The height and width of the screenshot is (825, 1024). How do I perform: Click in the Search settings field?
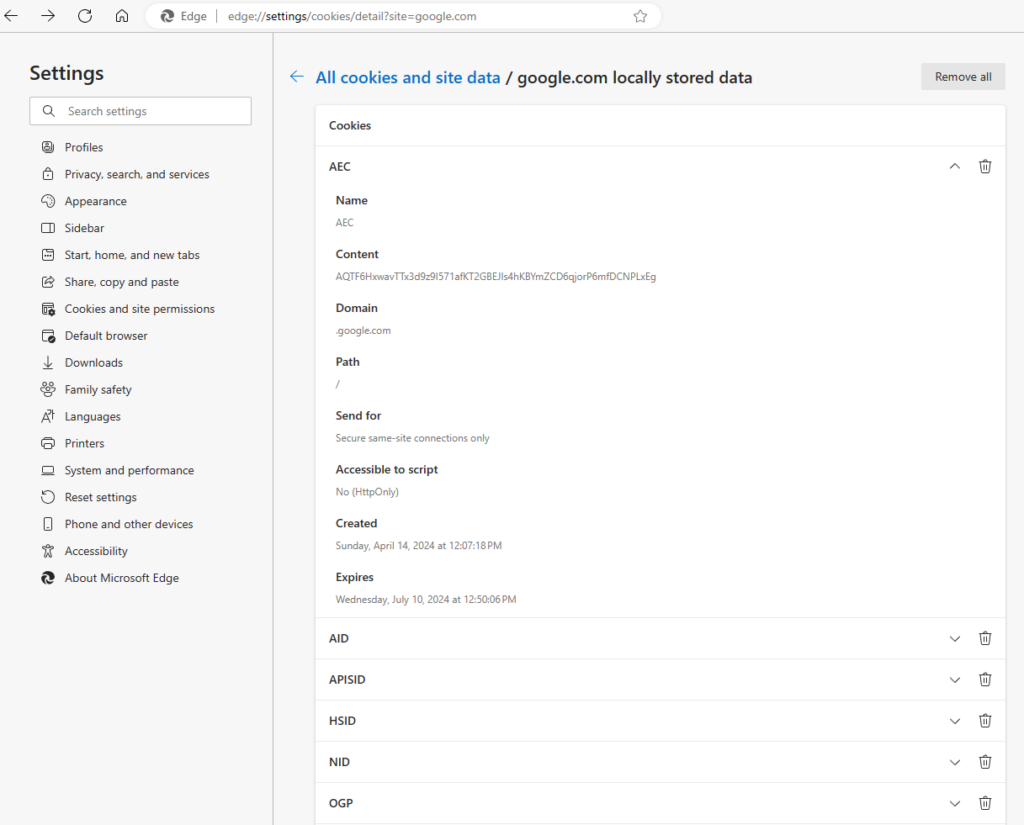pos(140,111)
